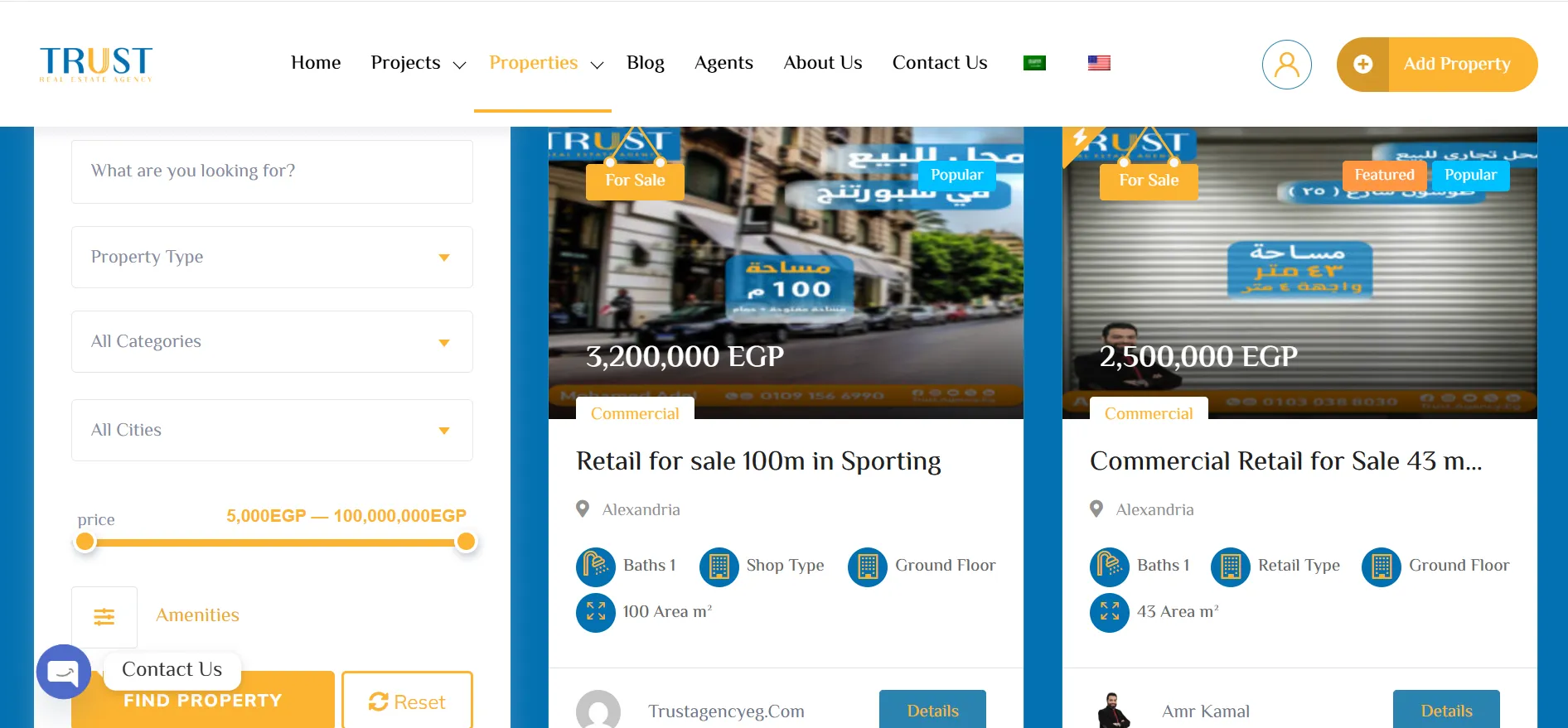
Task: Focus the 'What are you looking for?' field
Action: pos(272,171)
